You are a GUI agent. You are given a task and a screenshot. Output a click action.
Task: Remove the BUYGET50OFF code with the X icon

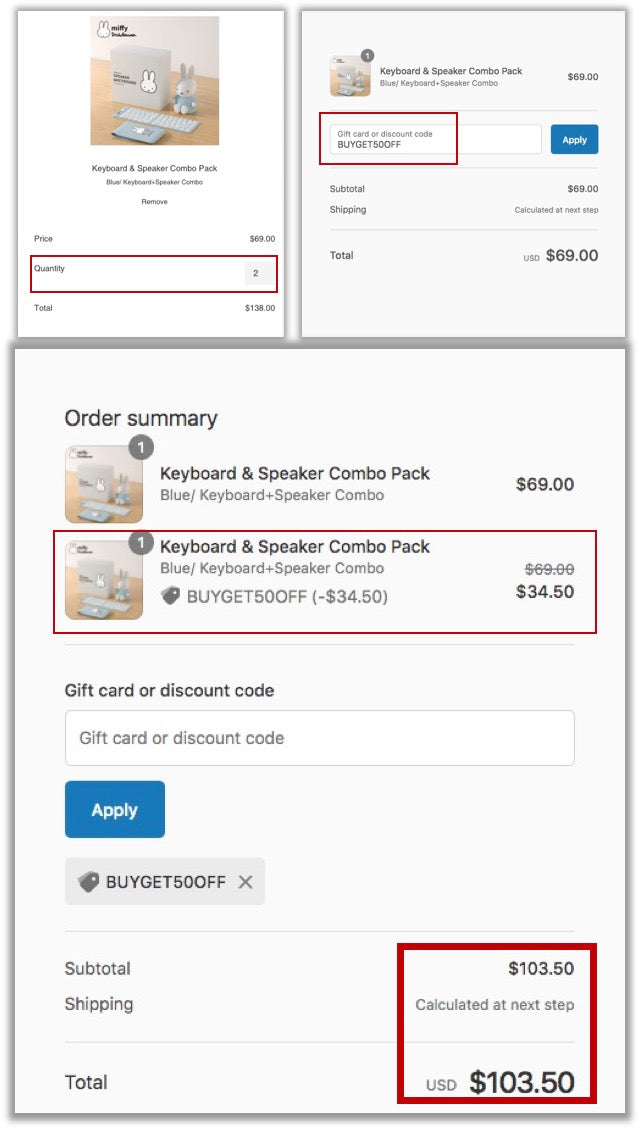tap(246, 882)
